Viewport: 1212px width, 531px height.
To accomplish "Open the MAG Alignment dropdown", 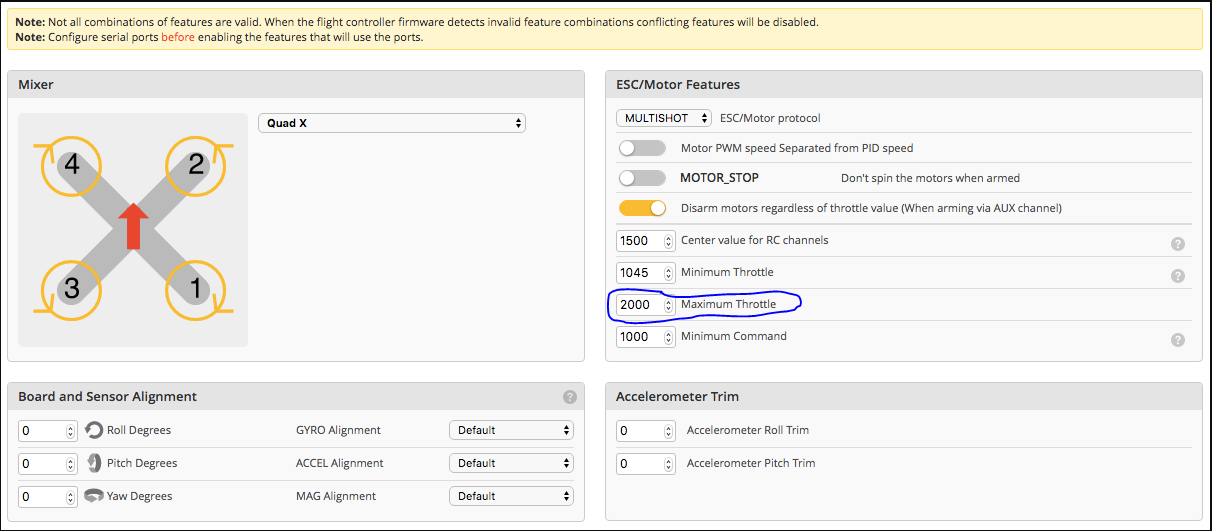I will [511, 496].
